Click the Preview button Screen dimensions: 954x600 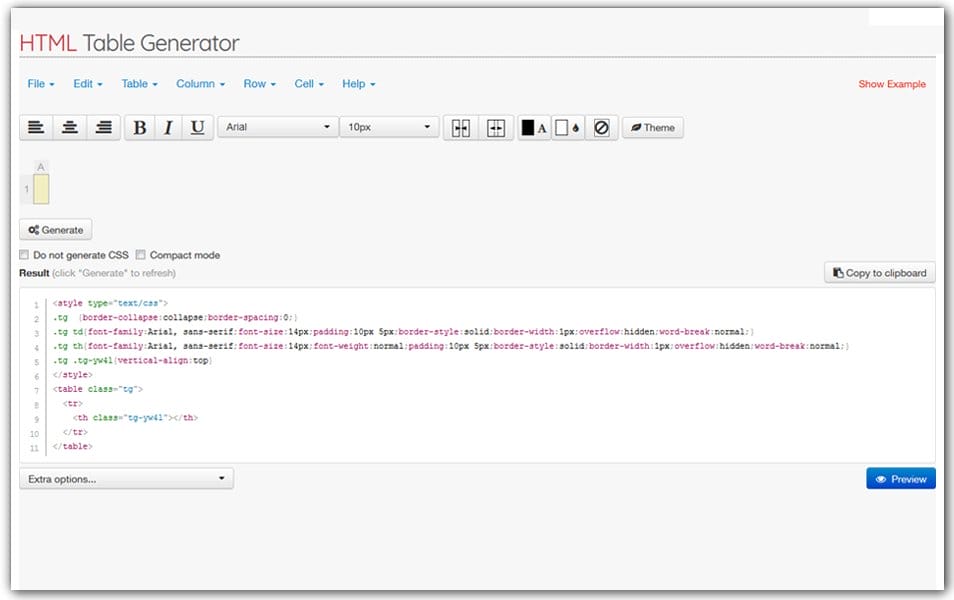click(899, 478)
